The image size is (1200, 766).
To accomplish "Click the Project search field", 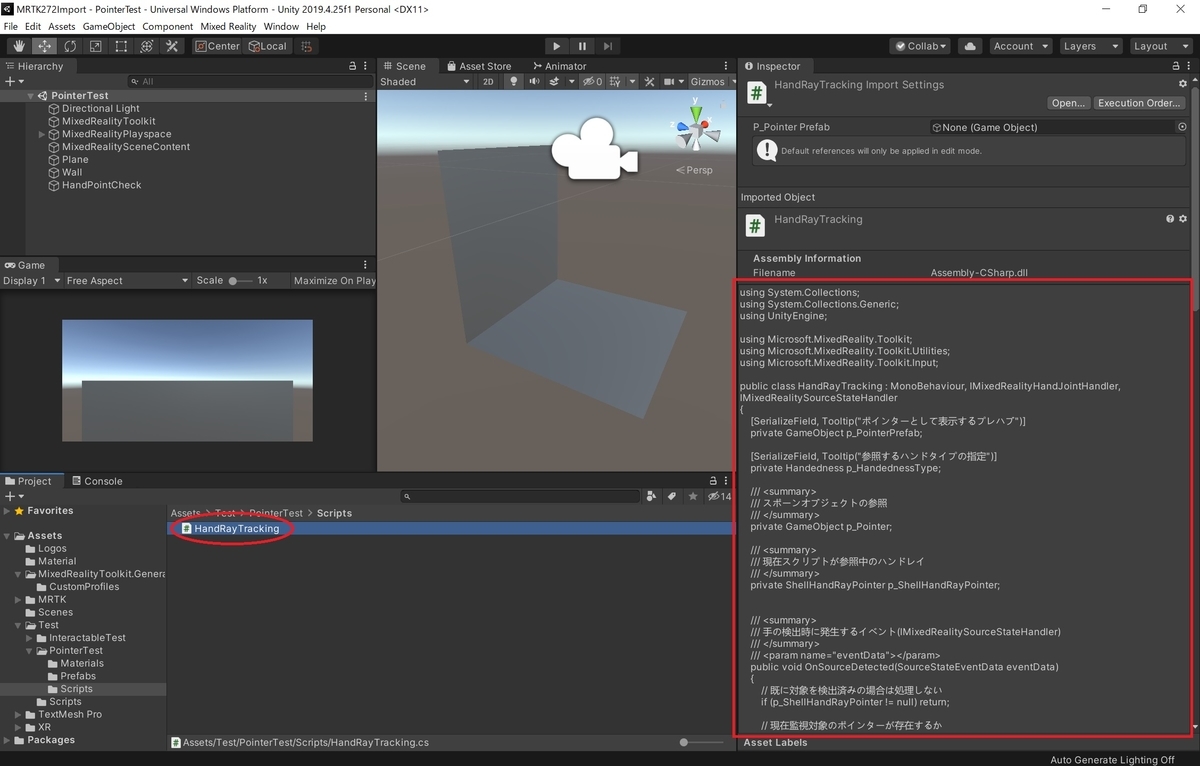I will click(x=519, y=496).
